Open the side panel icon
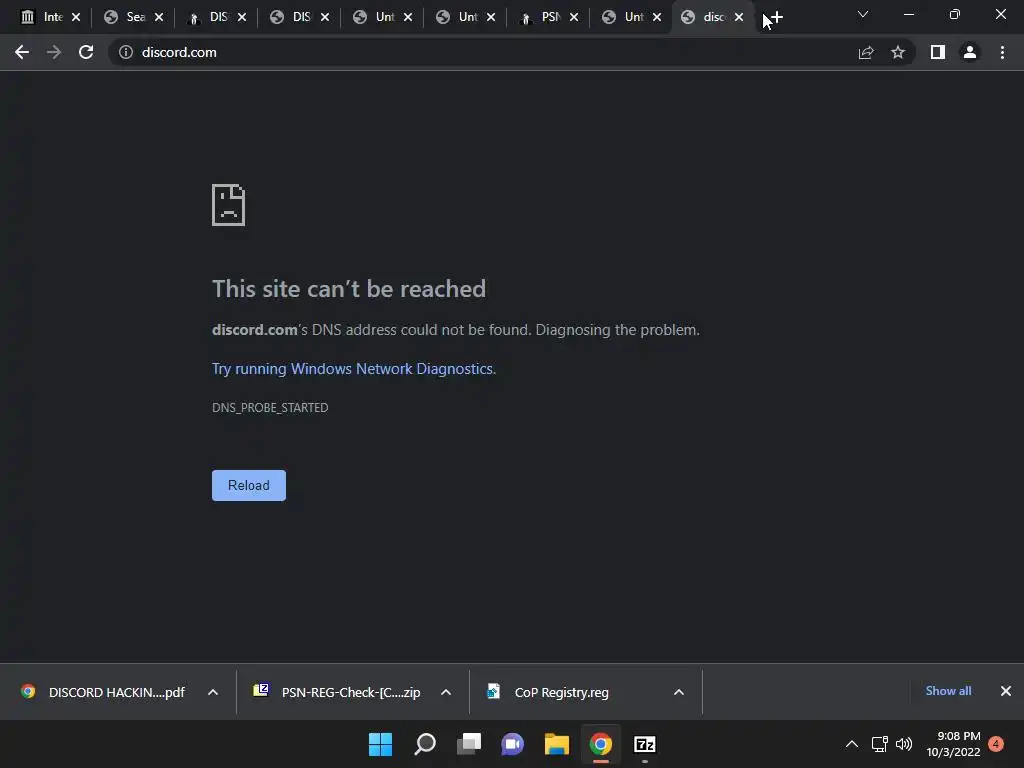 [x=938, y=52]
